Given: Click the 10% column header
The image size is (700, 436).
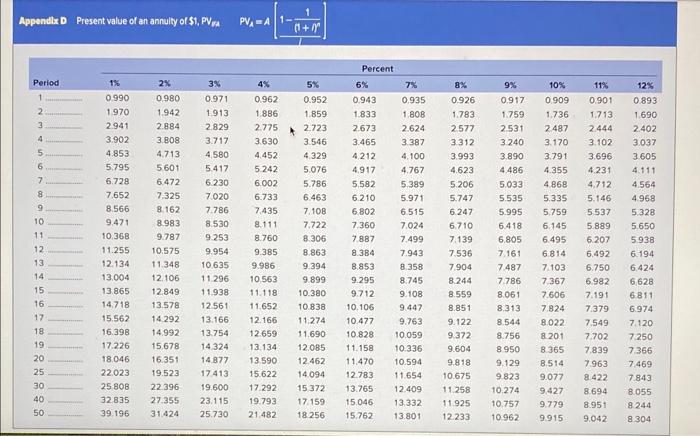Looking at the screenshot, I should point(557,85).
